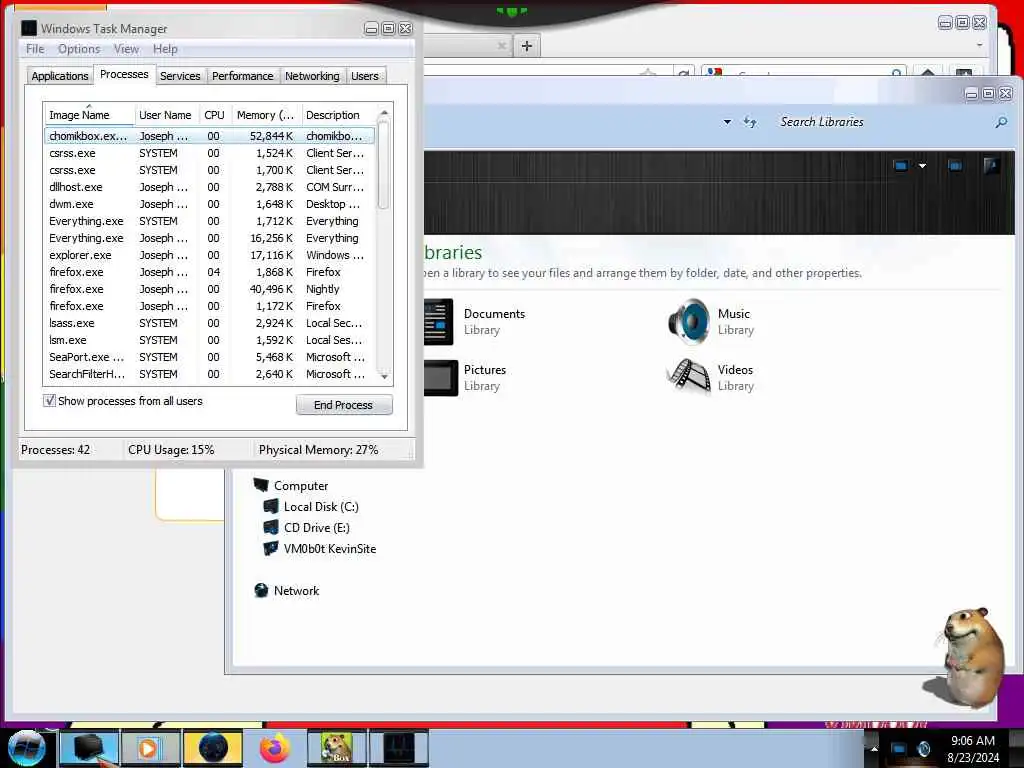Viewport: 1024px width, 768px height.
Task: Show hidden tray icons arrow
Action: pos(874,749)
